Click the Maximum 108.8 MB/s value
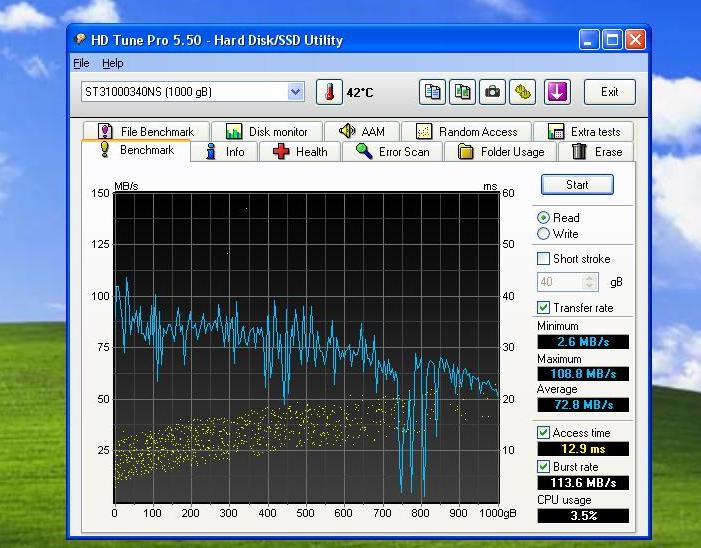The width and height of the screenshot is (701, 548). click(x=583, y=374)
